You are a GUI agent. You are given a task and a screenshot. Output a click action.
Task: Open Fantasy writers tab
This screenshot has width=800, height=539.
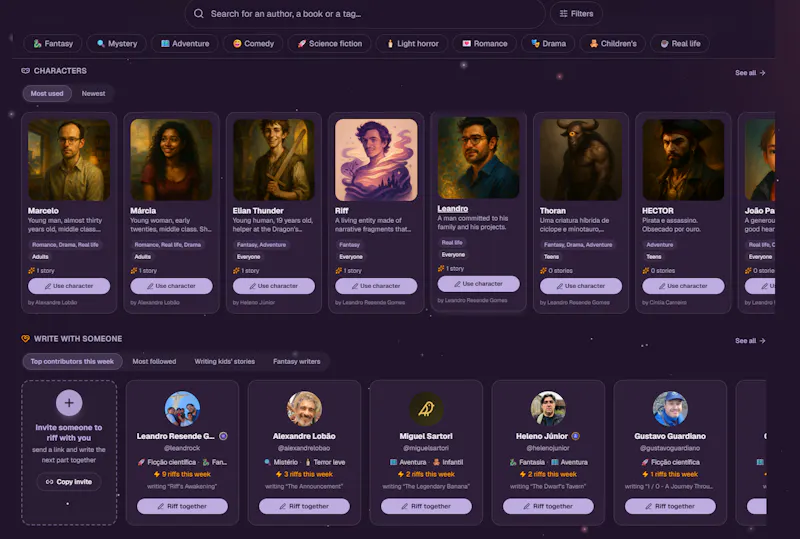(x=296, y=361)
